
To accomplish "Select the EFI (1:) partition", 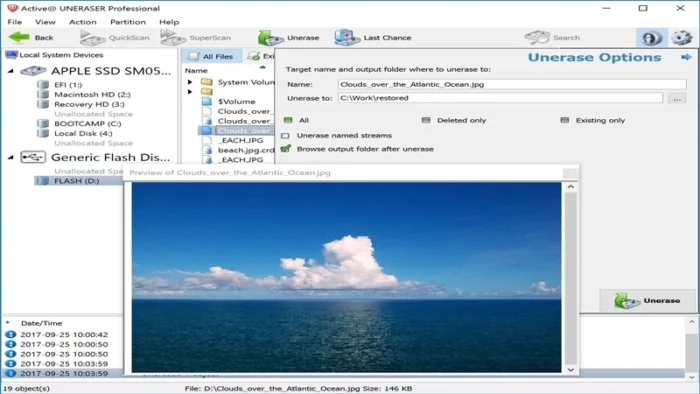I will [60, 84].
